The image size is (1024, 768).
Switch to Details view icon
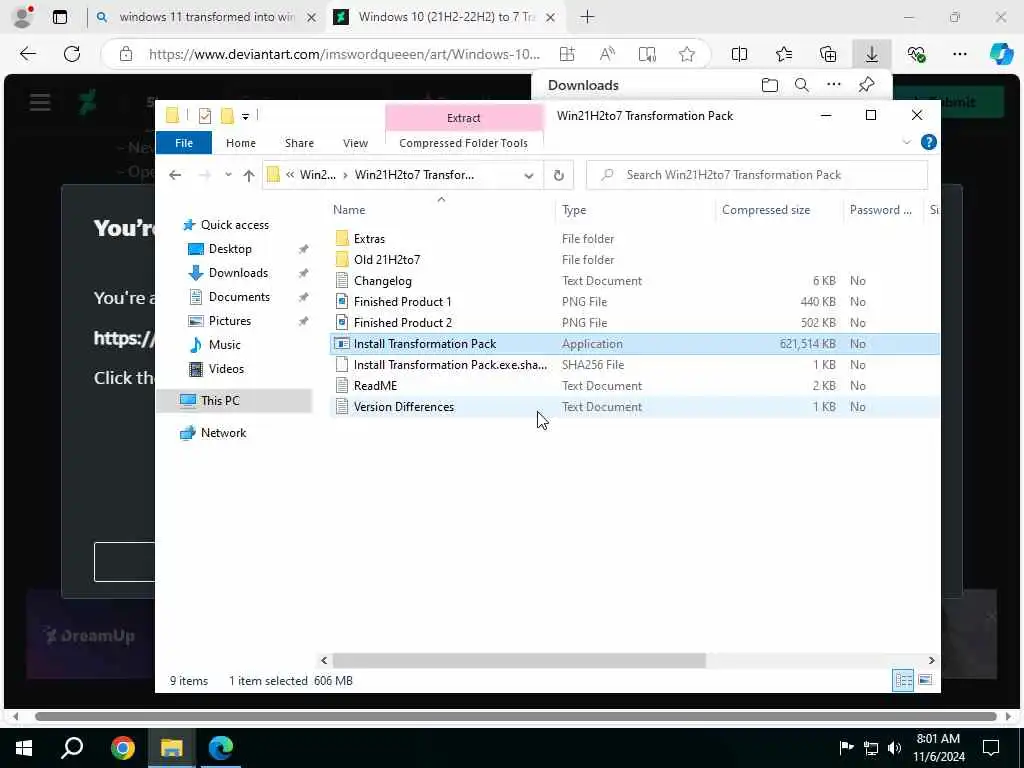point(903,680)
